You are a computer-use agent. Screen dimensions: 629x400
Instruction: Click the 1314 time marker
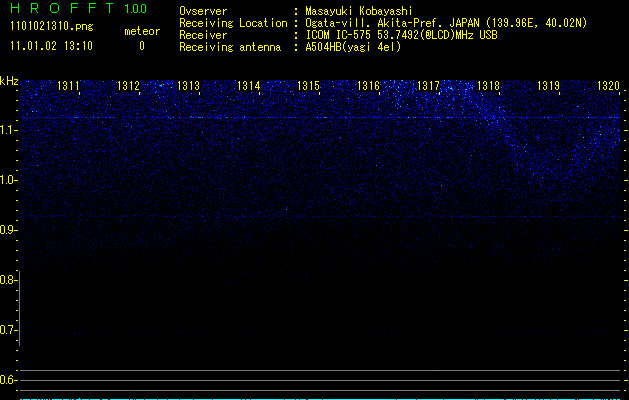click(248, 86)
